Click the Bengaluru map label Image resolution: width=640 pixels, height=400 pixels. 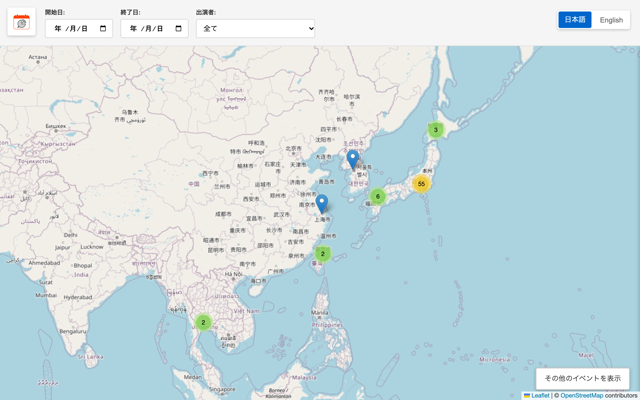pos(73,331)
